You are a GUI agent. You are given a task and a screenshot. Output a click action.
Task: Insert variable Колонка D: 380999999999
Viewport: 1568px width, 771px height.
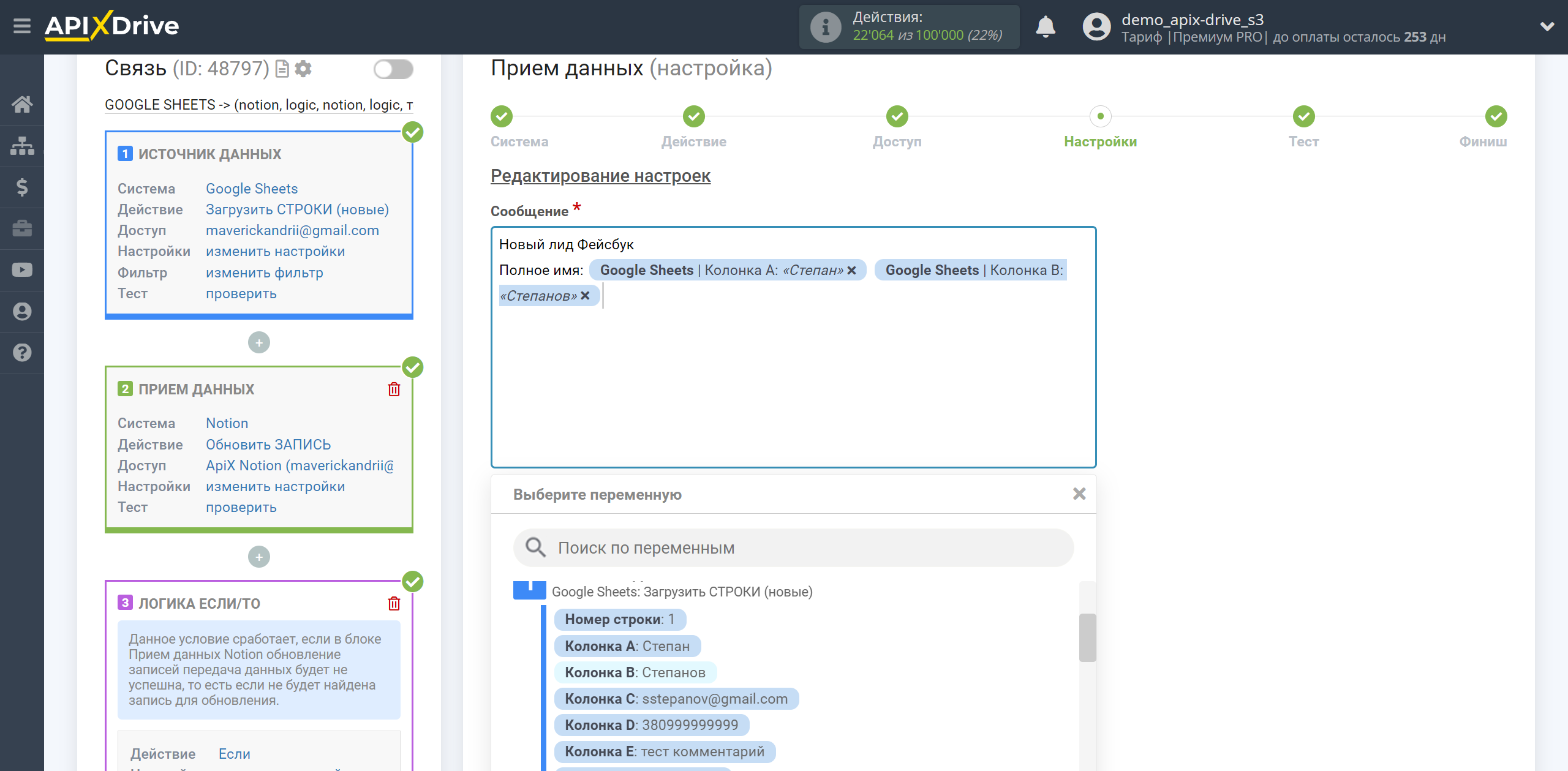pyautogui.click(x=652, y=725)
